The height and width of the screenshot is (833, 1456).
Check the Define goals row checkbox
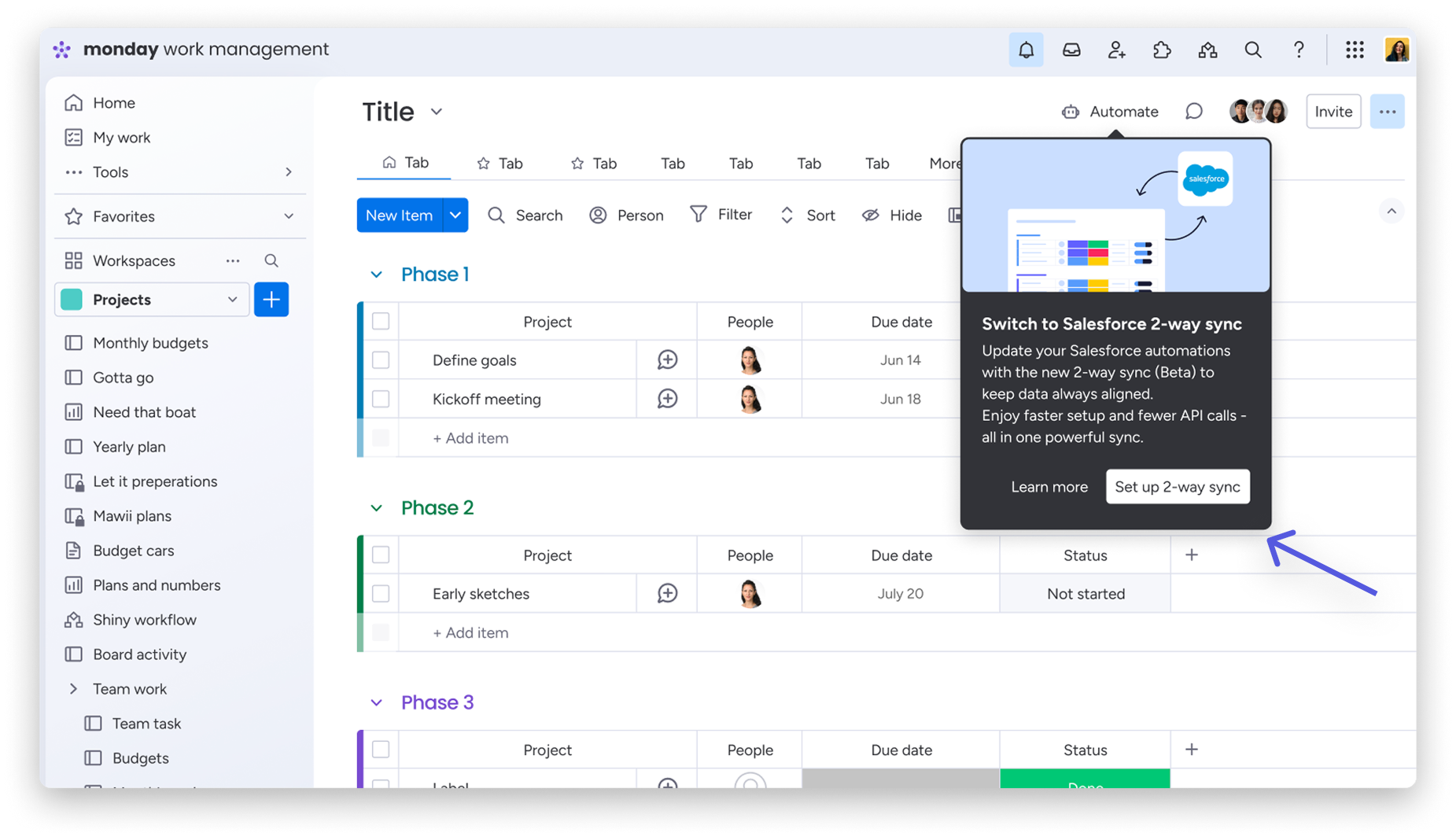tap(381, 360)
